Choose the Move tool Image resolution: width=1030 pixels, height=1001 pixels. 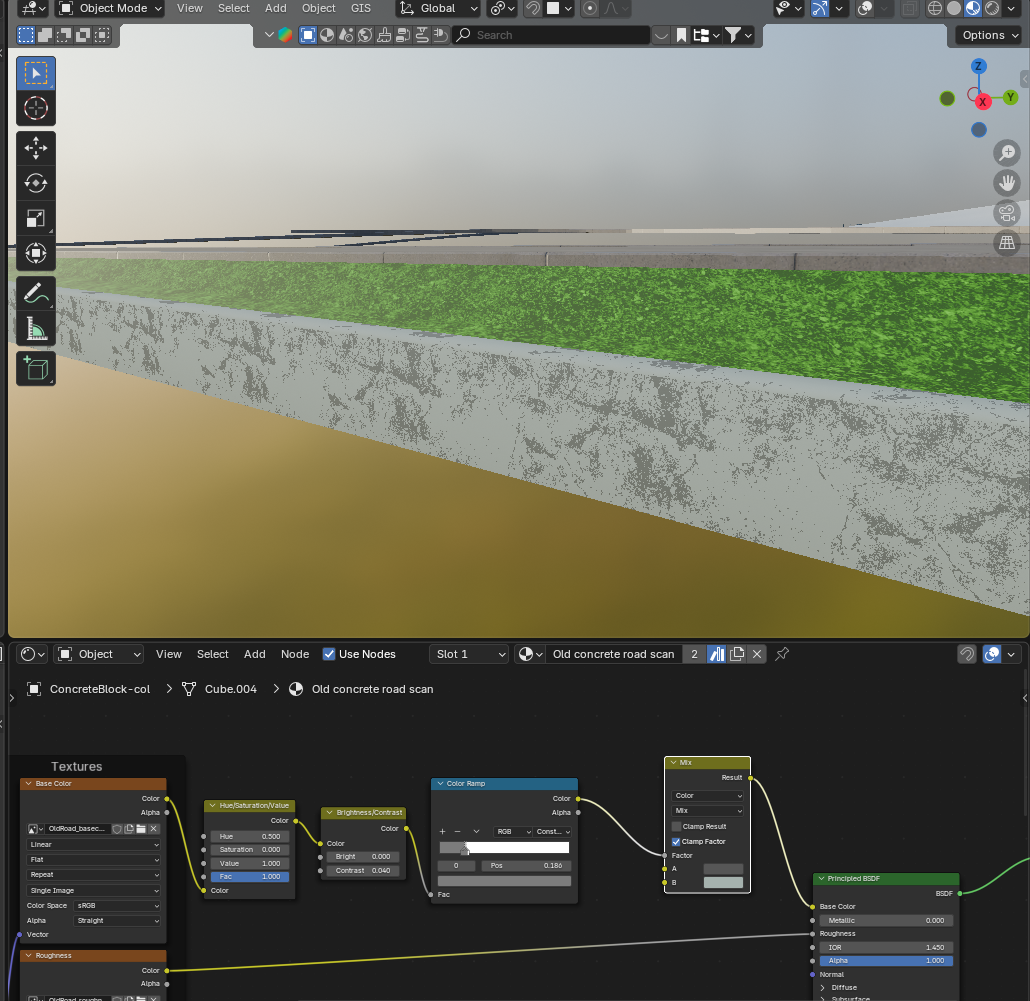pyautogui.click(x=35, y=148)
